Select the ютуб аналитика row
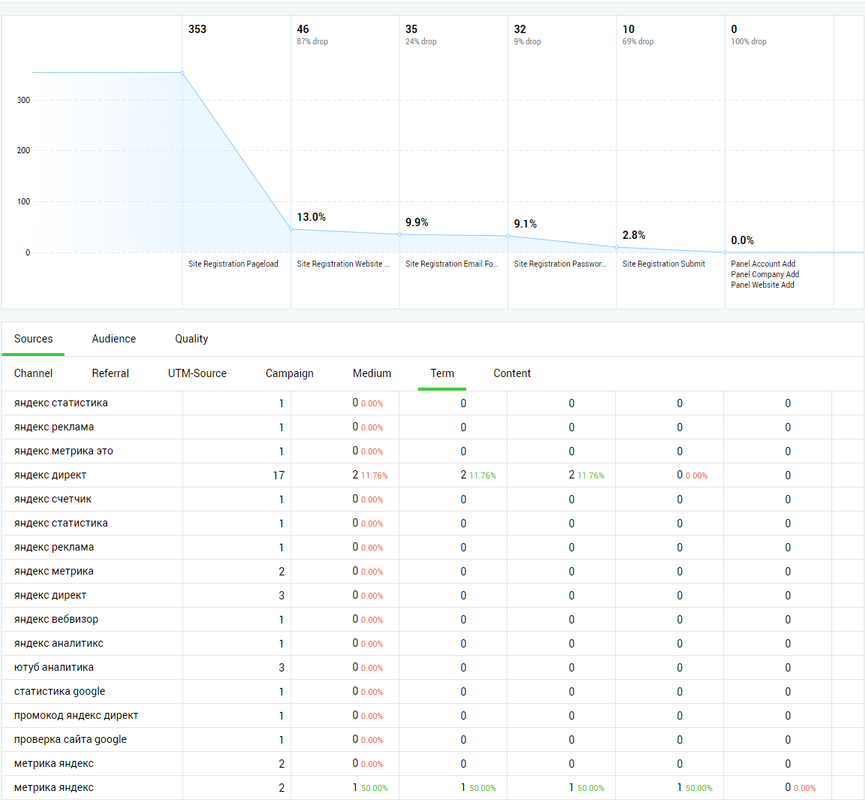This screenshot has width=865, height=800. pyautogui.click(x=432, y=668)
